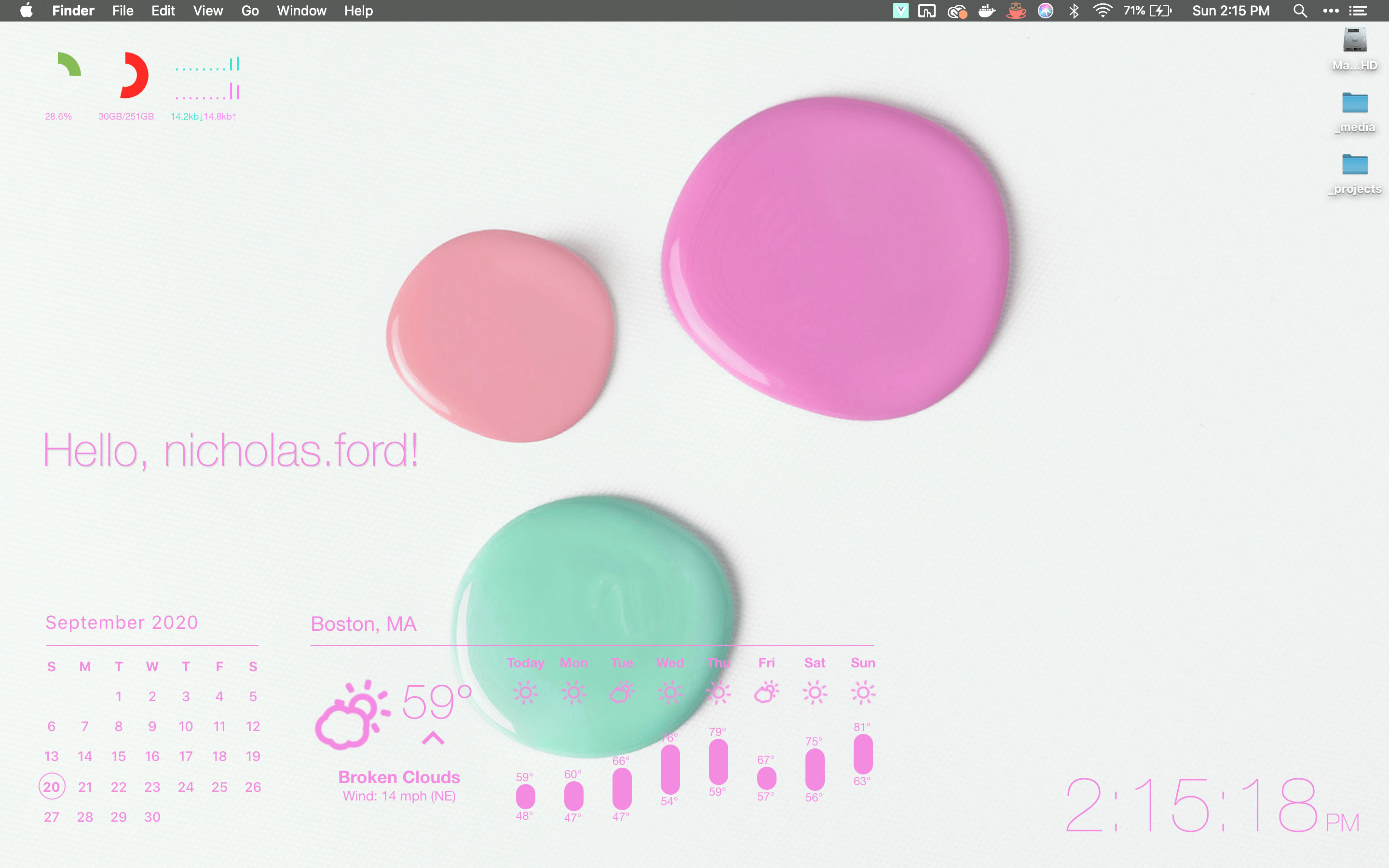Image resolution: width=1389 pixels, height=868 pixels.
Task: Open the Docker whale menu bar icon
Action: click(986, 11)
